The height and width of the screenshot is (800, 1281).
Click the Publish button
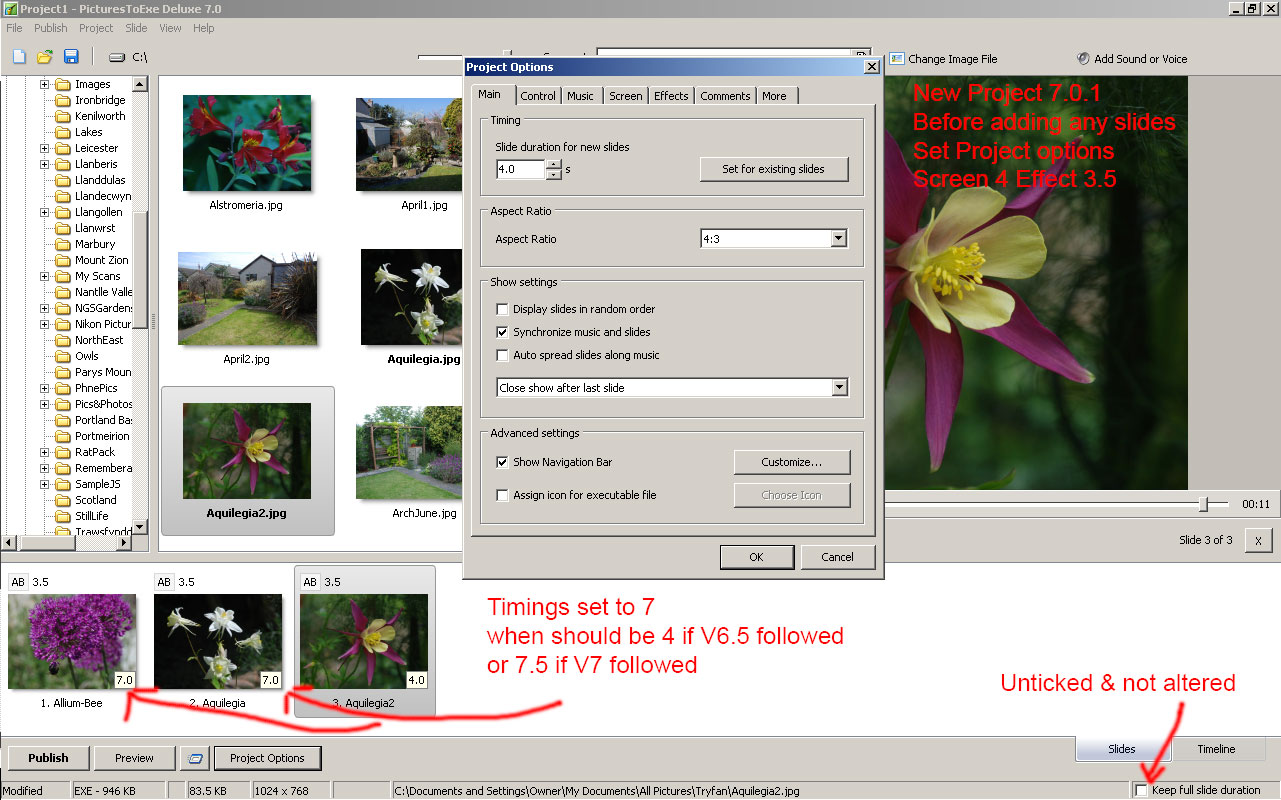[48, 758]
